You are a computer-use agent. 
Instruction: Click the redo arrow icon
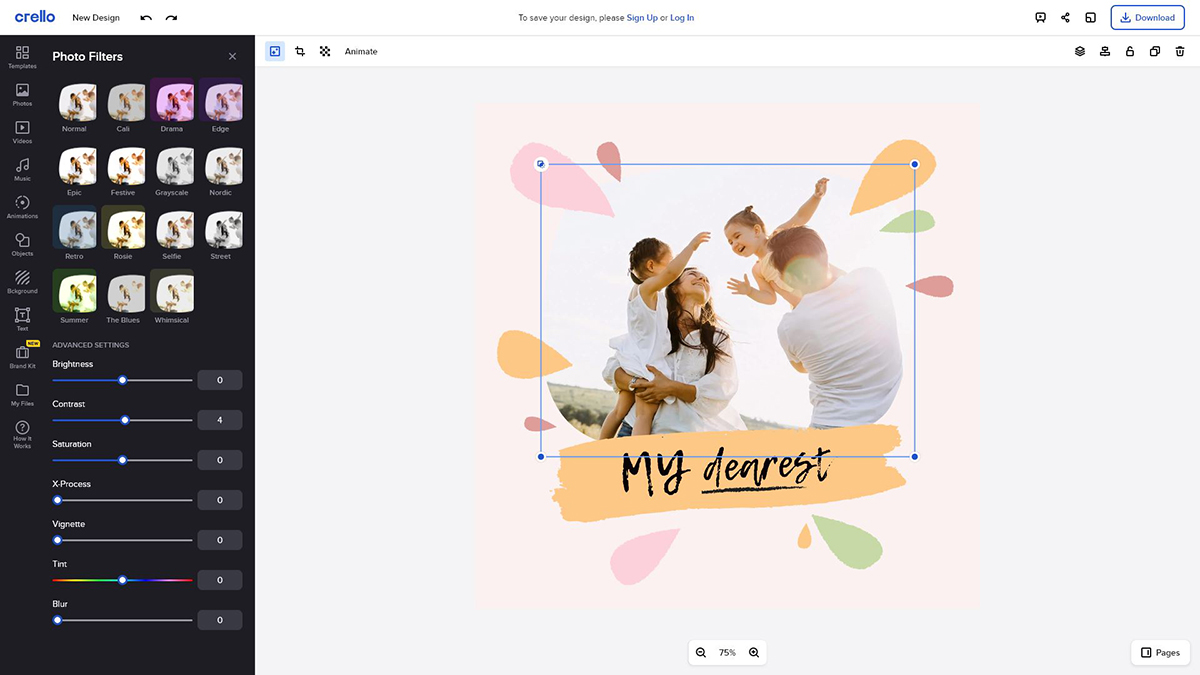tap(171, 18)
